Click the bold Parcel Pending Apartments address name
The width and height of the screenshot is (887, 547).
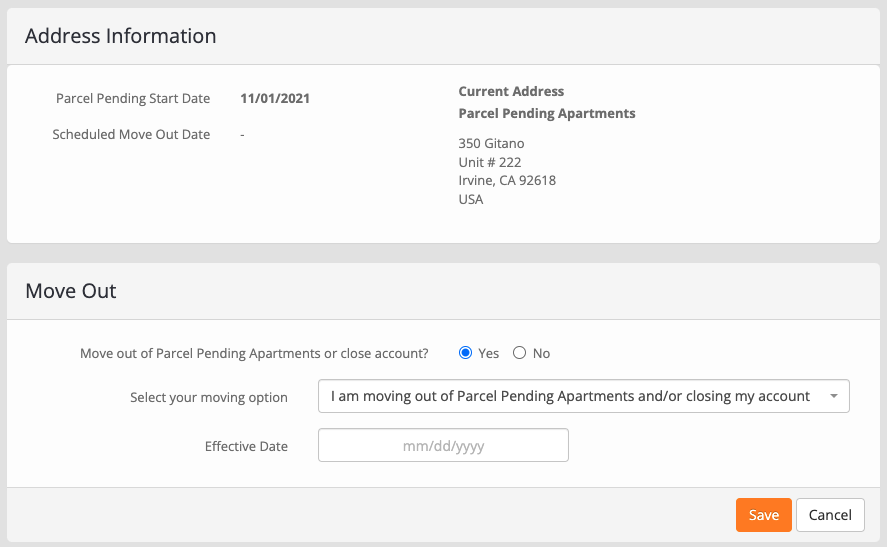click(546, 114)
